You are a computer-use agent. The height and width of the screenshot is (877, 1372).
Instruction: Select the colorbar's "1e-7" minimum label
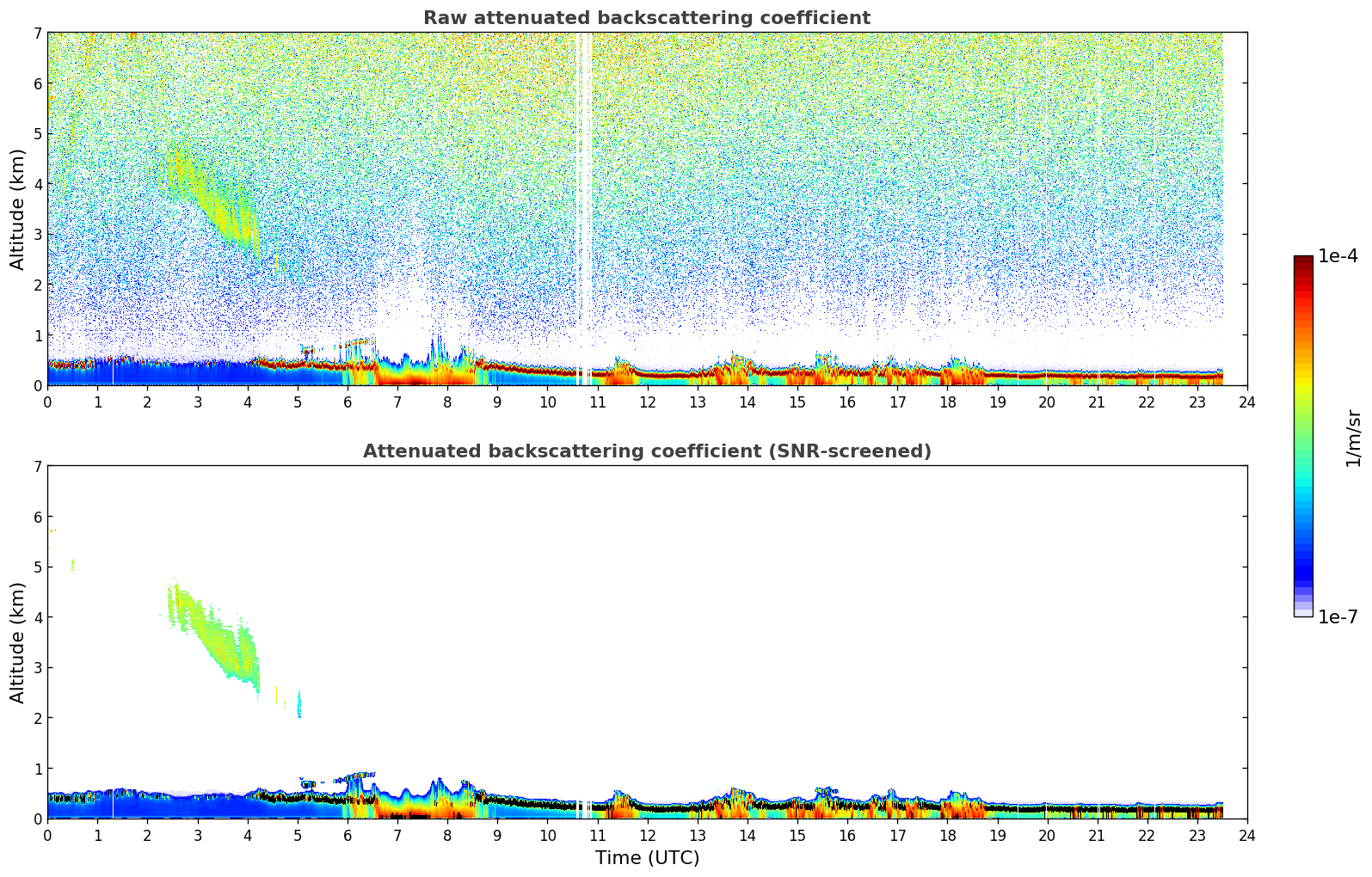pos(1337,616)
